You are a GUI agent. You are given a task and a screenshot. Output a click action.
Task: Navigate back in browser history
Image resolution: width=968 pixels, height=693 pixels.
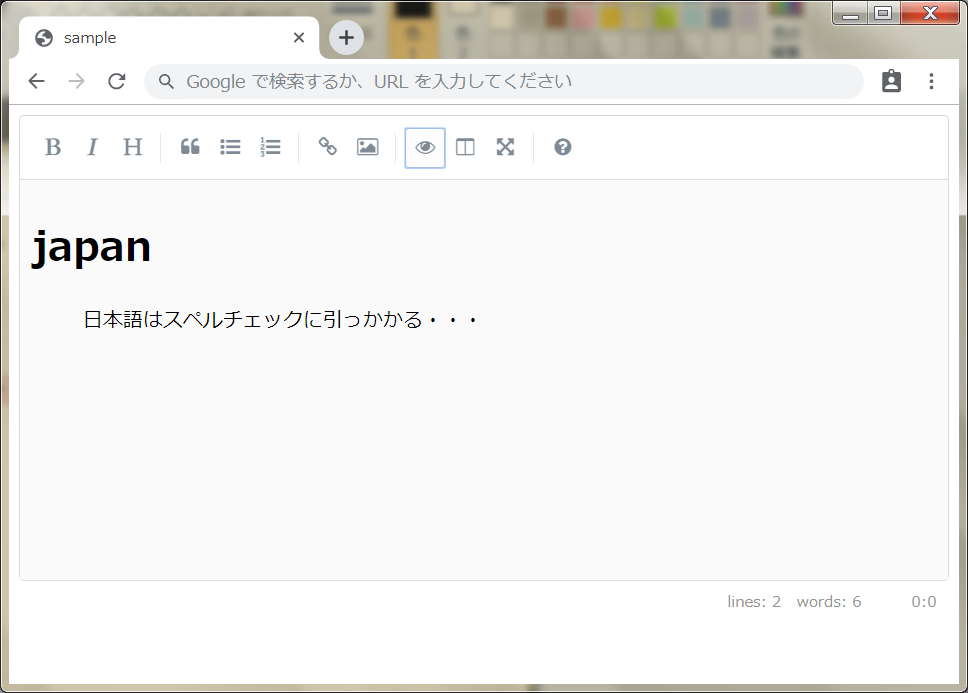36,81
